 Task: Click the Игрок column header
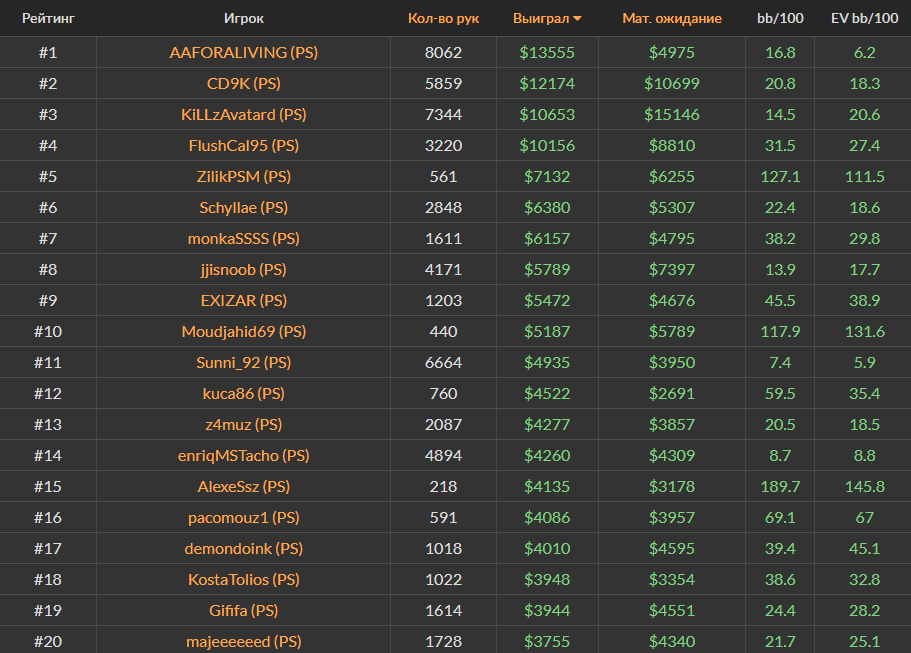(244, 18)
